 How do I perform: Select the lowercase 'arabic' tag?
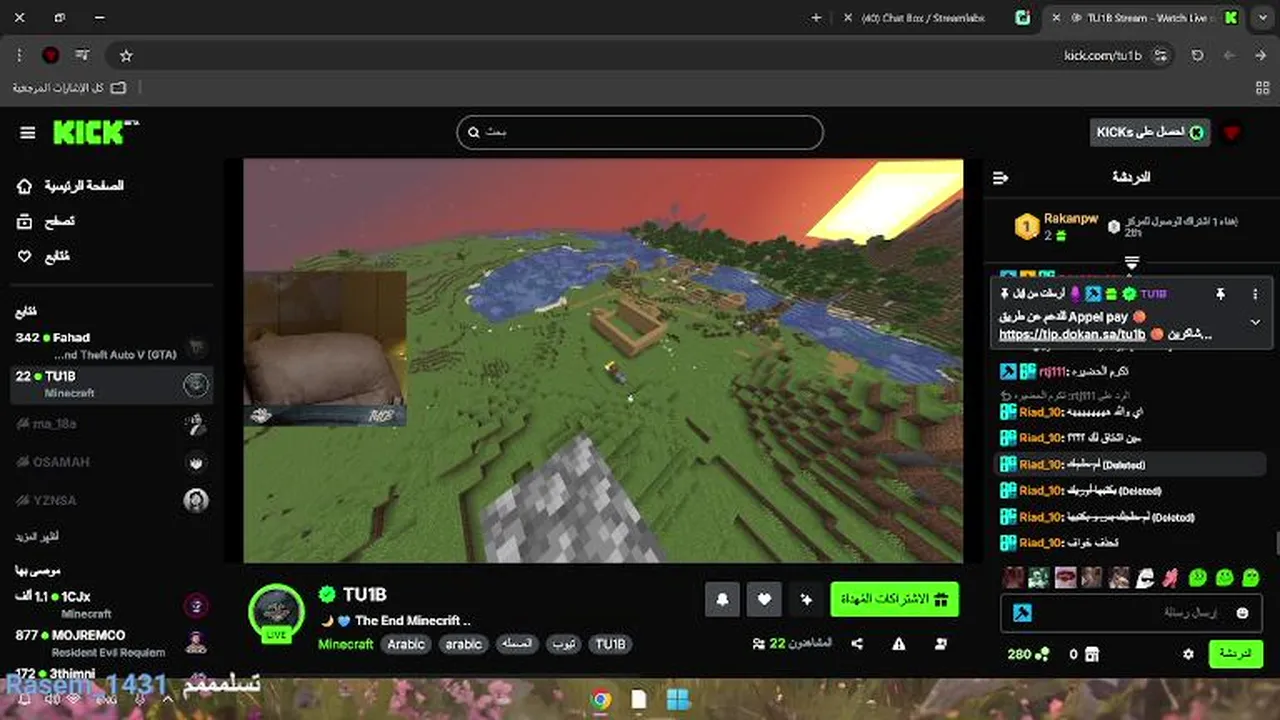click(x=463, y=644)
